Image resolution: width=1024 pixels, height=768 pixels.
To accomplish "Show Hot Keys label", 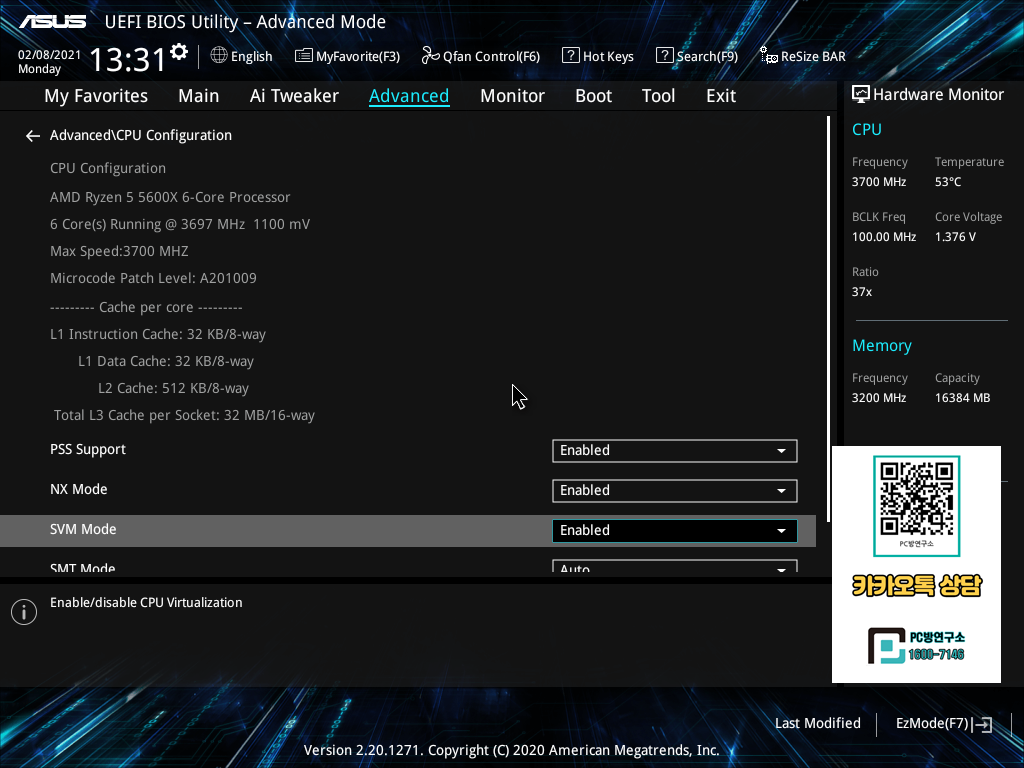I will click(x=608, y=56).
